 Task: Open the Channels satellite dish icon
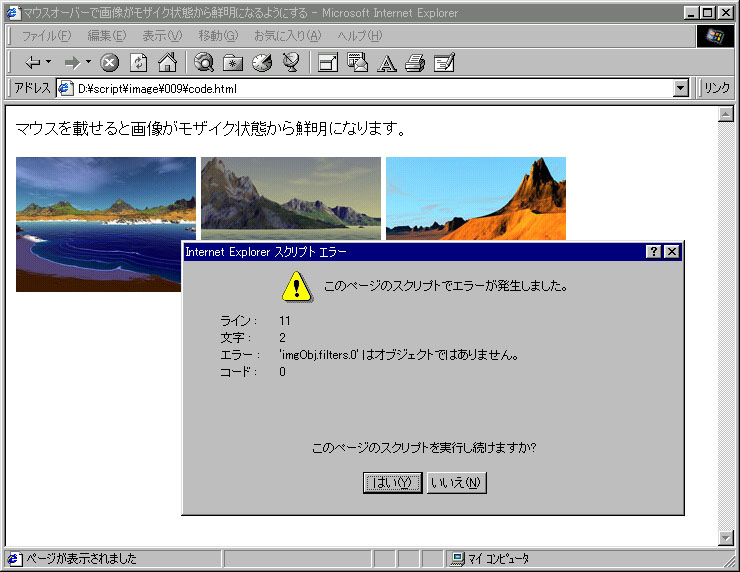[291, 62]
